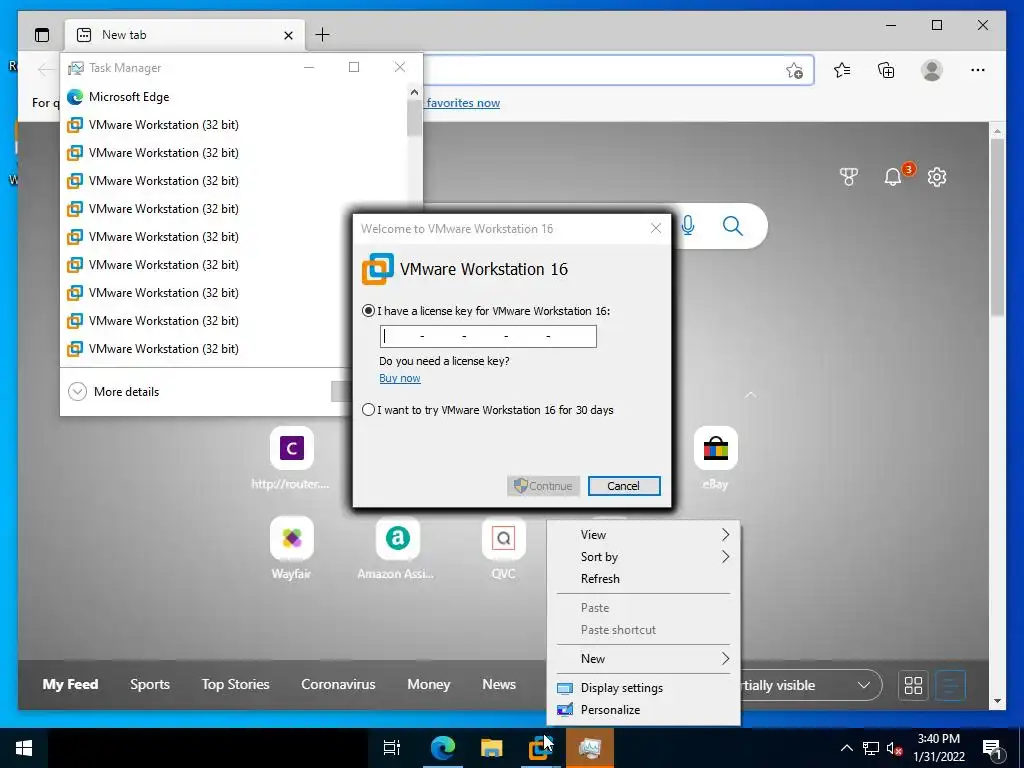This screenshot has width=1024, height=768.
Task: Open Collections icon in Edge toolbar
Action: [886, 70]
